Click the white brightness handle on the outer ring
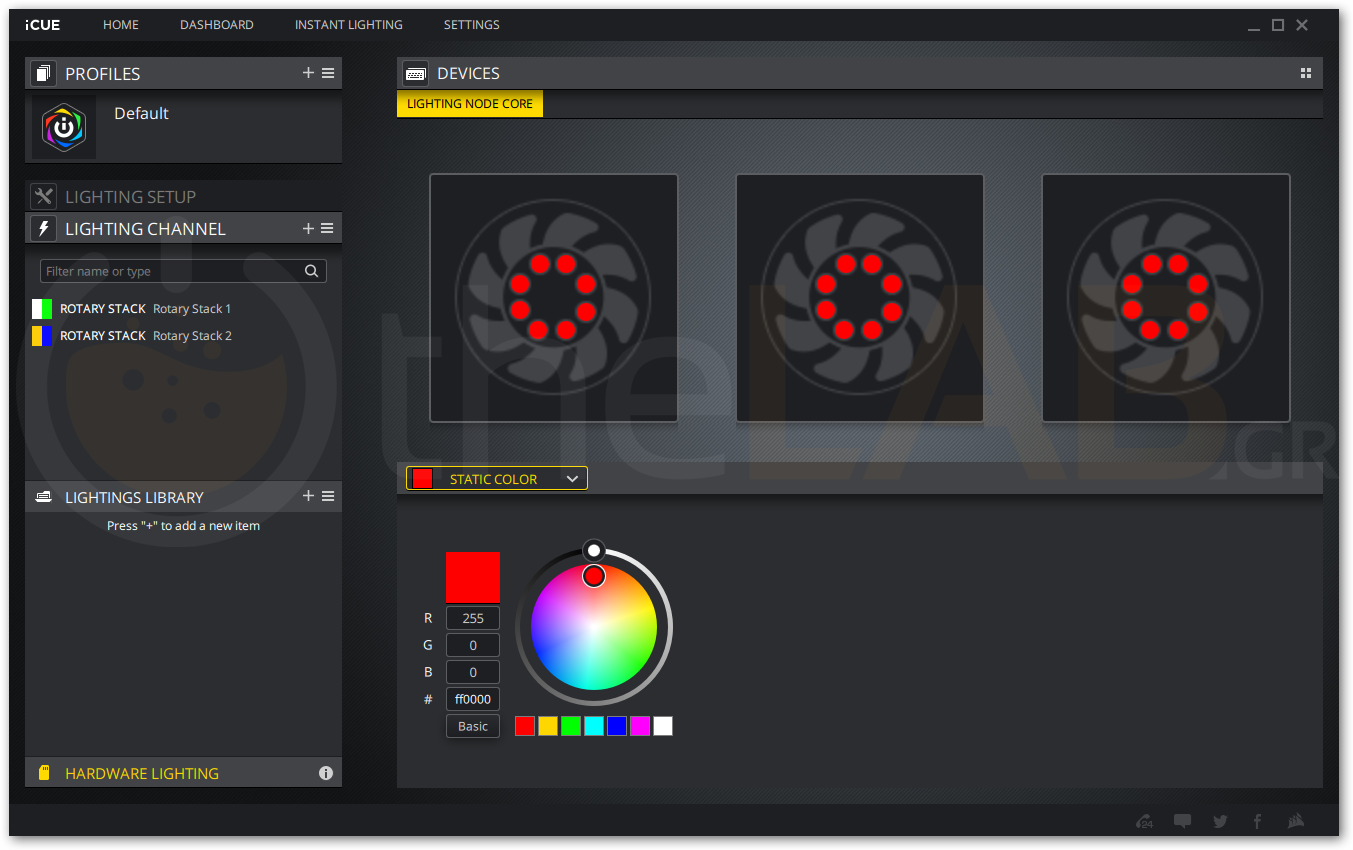This screenshot has width=1353, height=850. pyautogui.click(x=594, y=551)
